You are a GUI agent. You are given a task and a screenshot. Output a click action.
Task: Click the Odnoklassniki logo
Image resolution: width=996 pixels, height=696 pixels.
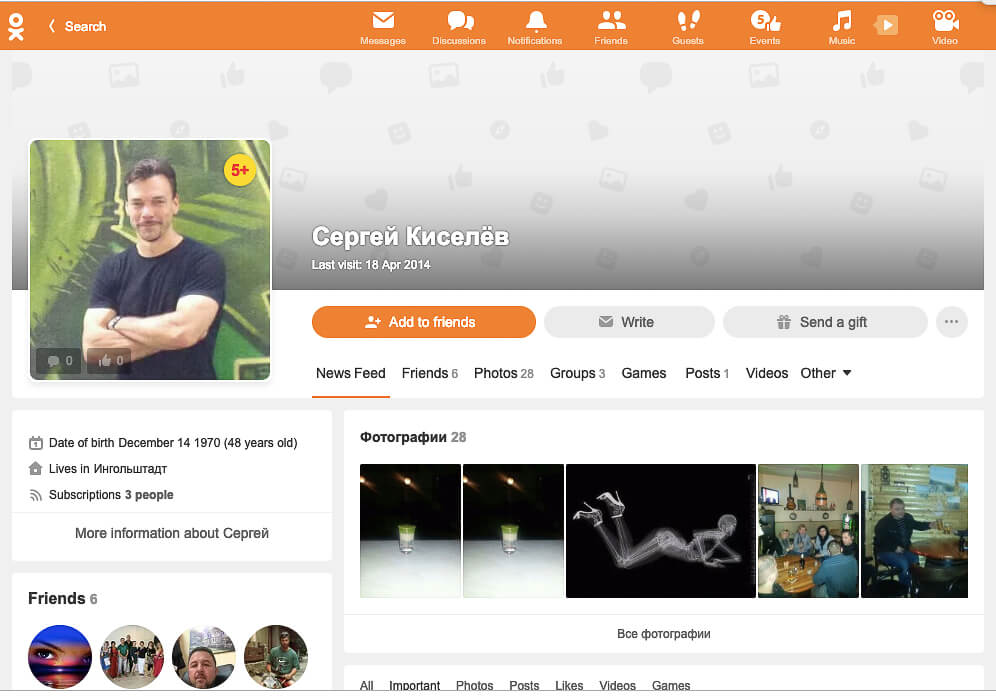16,26
